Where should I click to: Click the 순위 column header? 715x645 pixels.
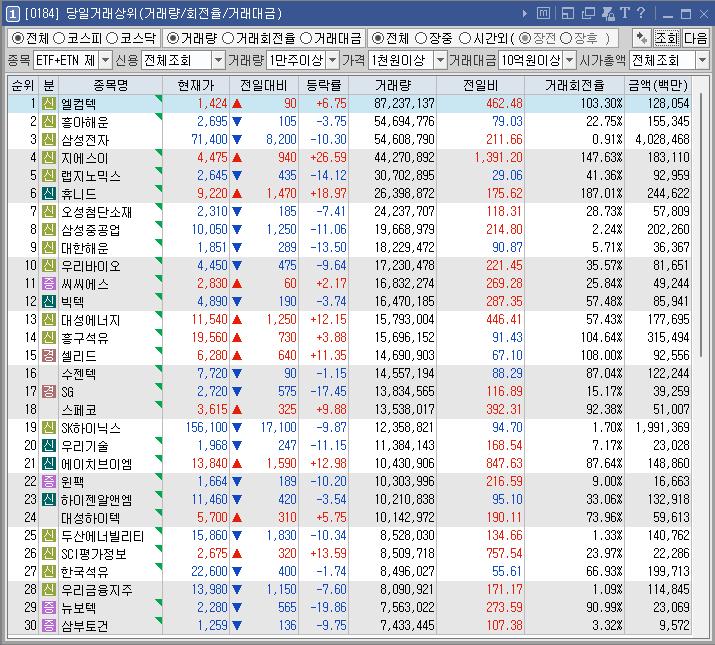click(23, 85)
